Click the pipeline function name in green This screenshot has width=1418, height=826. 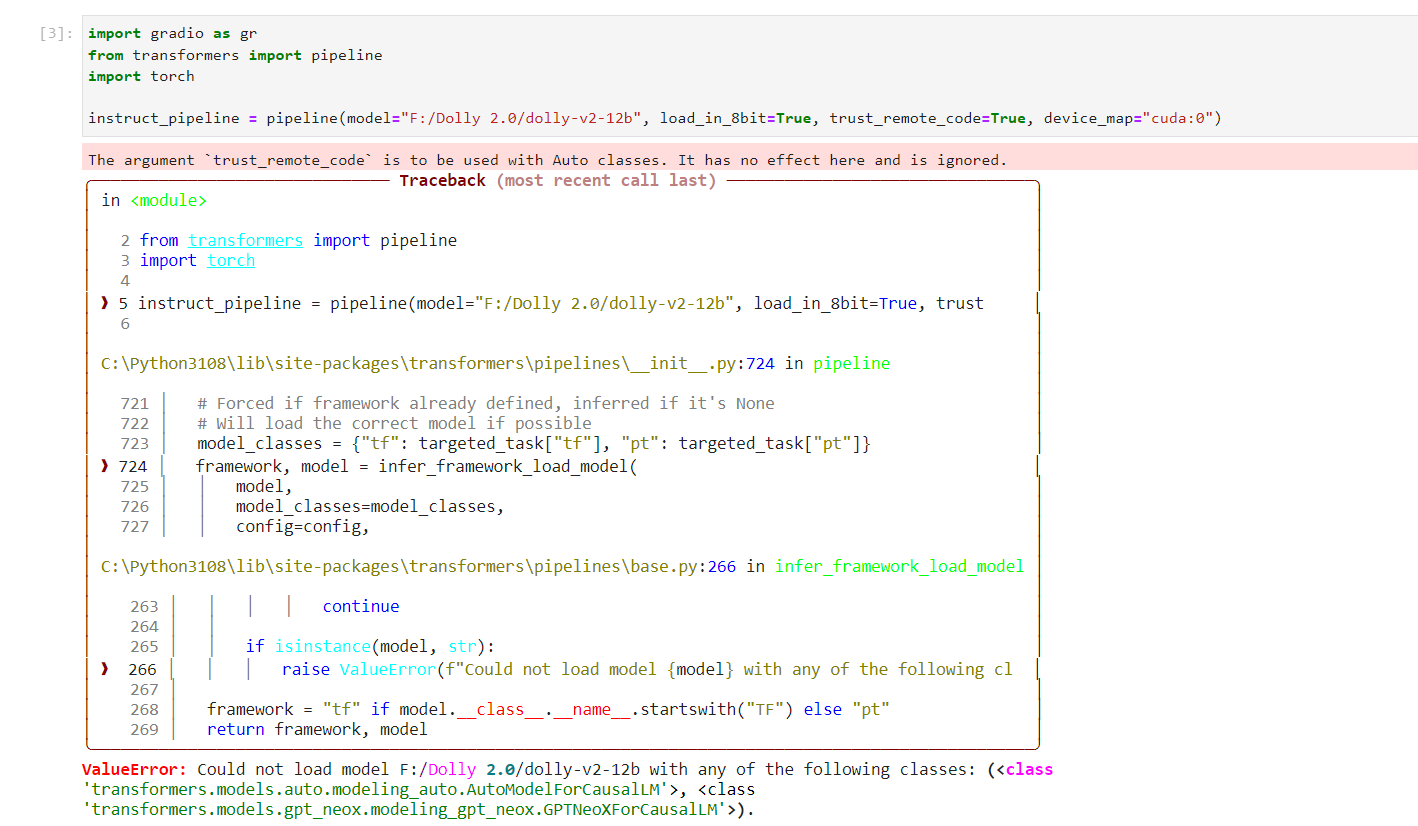click(851, 363)
